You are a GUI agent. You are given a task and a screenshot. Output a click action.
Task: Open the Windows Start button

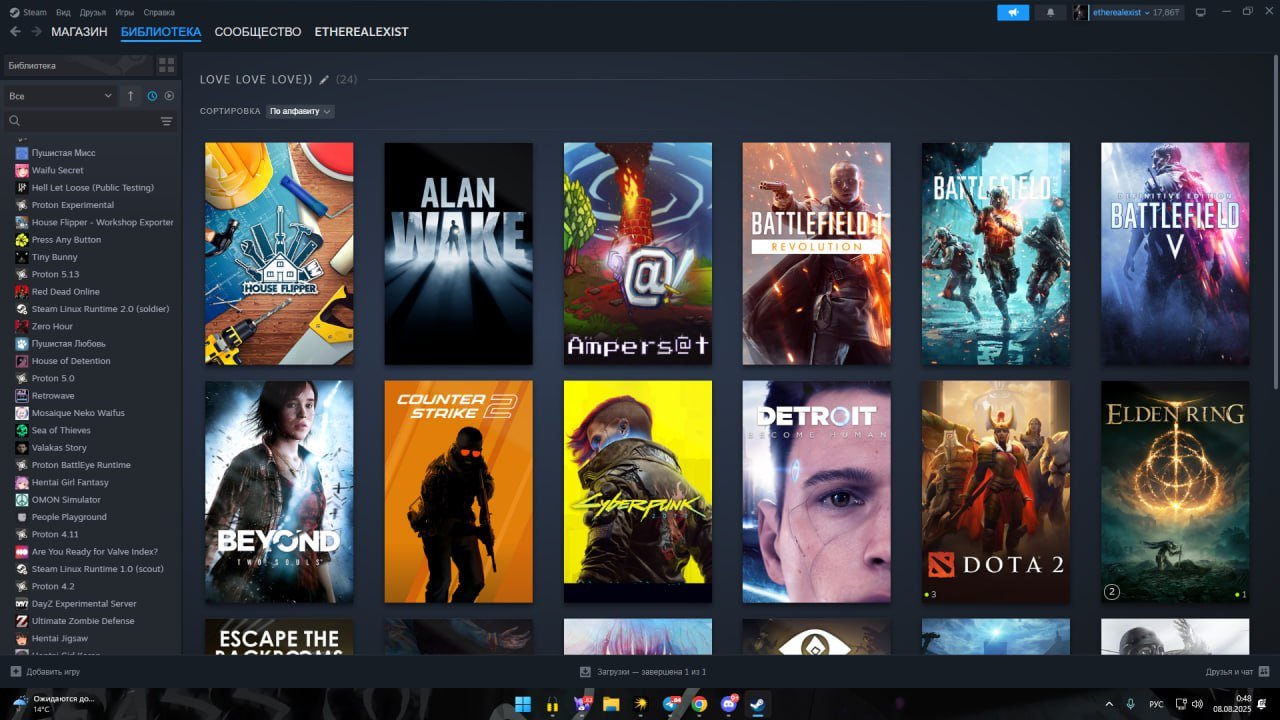coord(523,704)
